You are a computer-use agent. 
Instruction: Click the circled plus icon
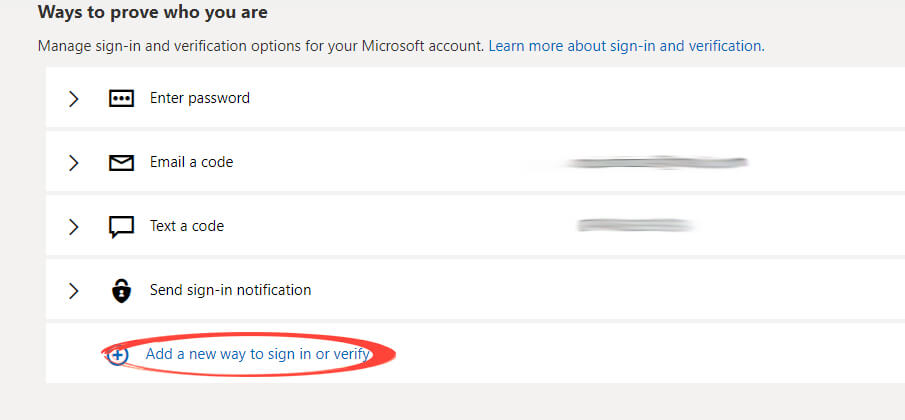(x=118, y=355)
